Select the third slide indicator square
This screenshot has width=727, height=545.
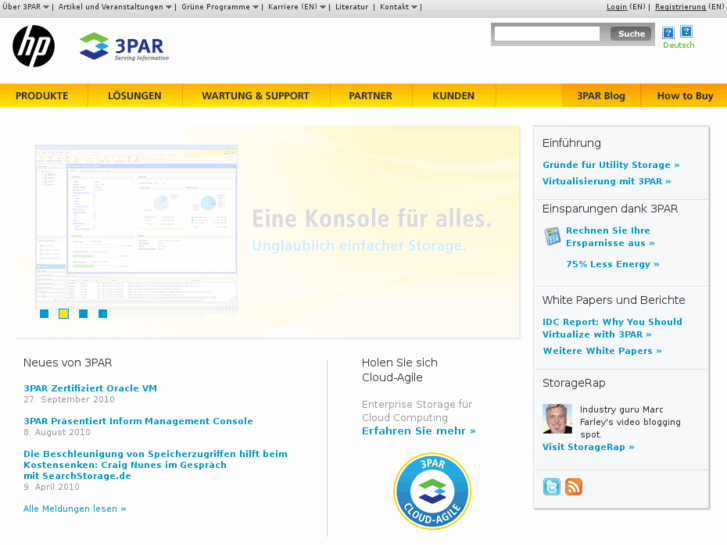[x=83, y=314]
